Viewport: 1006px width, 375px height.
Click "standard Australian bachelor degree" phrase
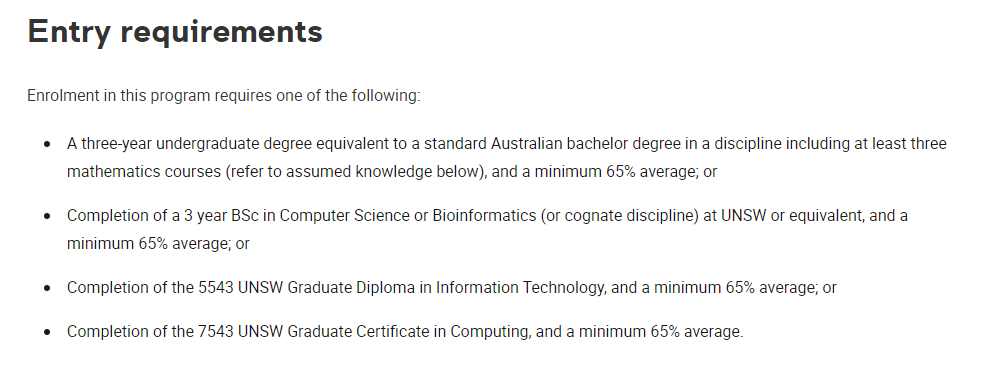pyautogui.click(x=526, y=144)
